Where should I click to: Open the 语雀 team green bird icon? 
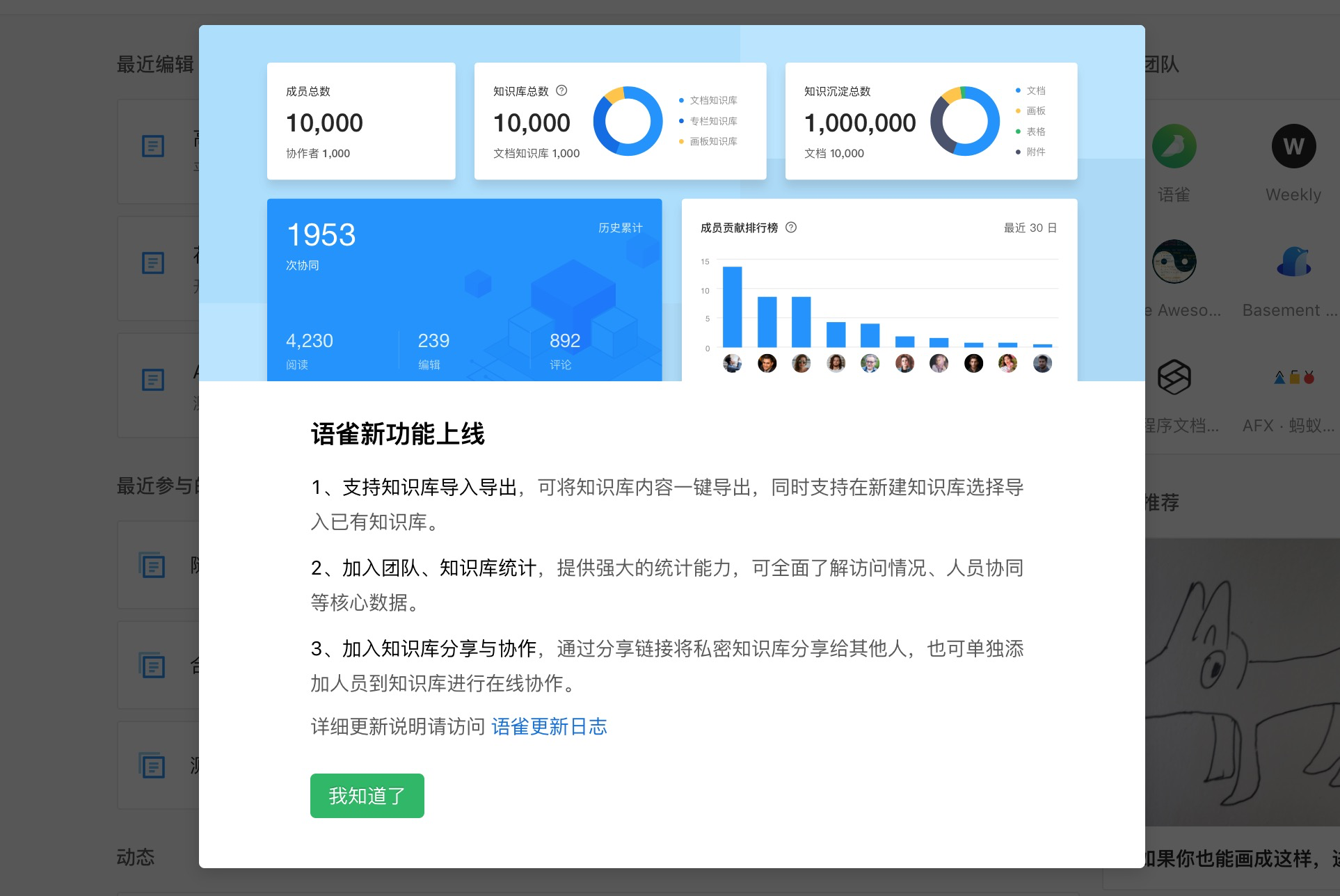click(x=1174, y=146)
